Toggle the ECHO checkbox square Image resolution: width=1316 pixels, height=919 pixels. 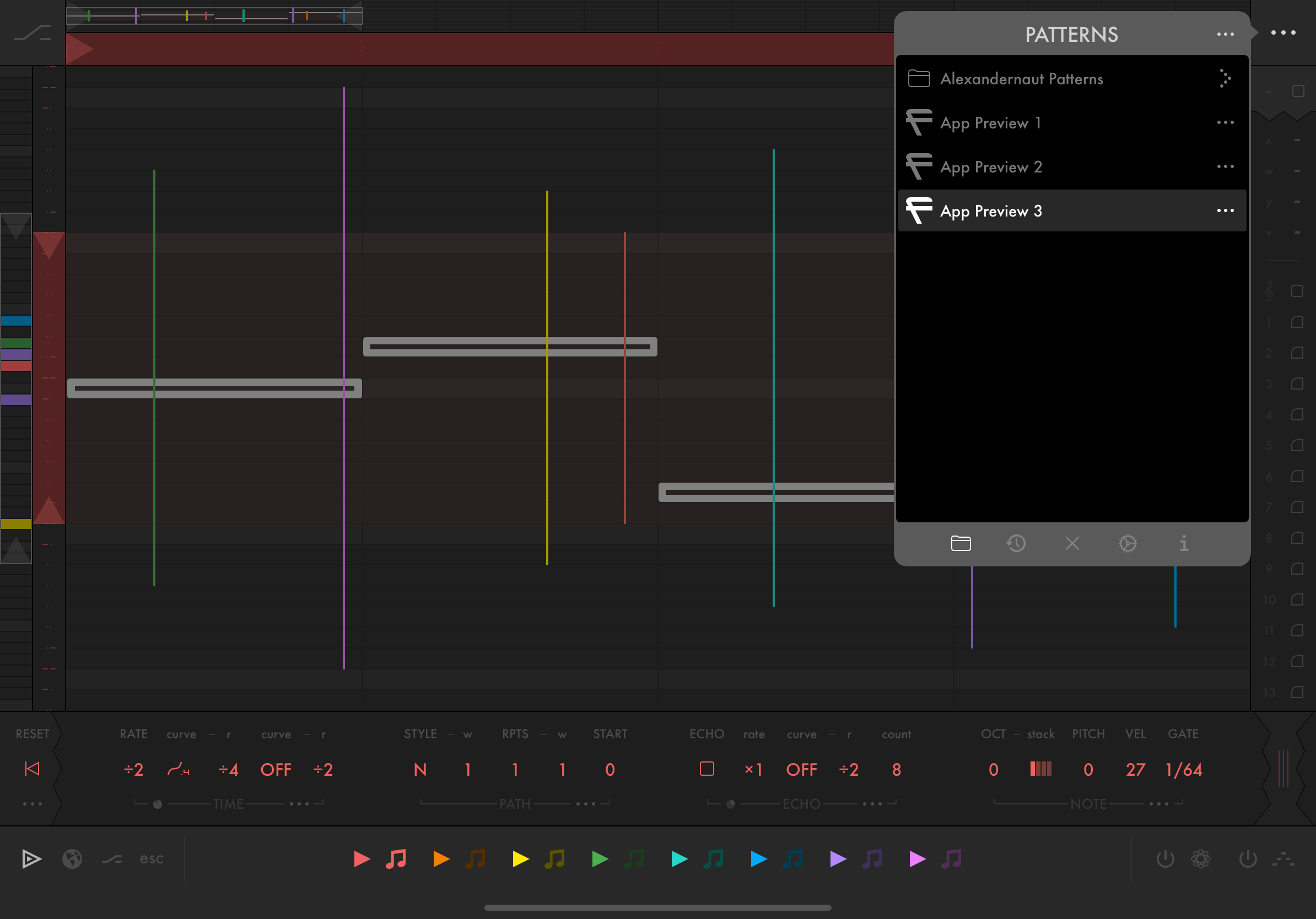click(706, 769)
